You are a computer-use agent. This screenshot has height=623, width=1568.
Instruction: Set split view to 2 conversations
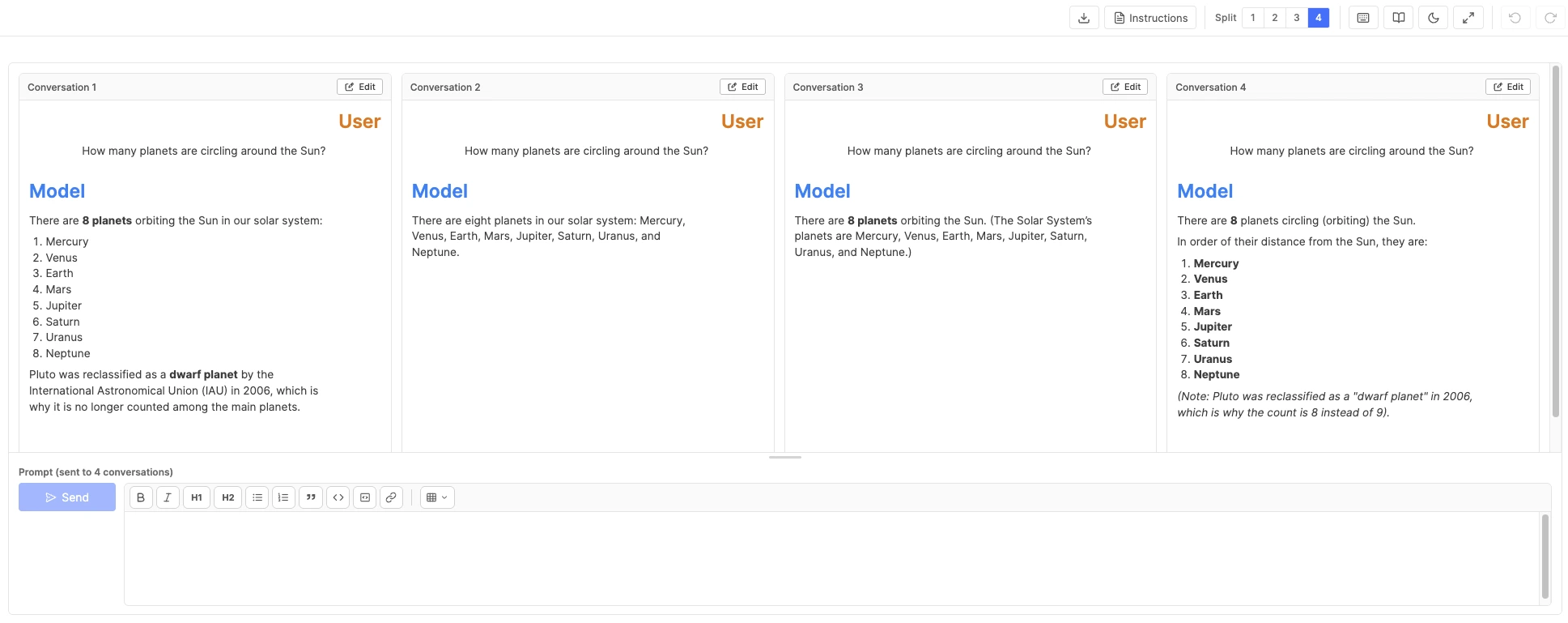(1275, 18)
